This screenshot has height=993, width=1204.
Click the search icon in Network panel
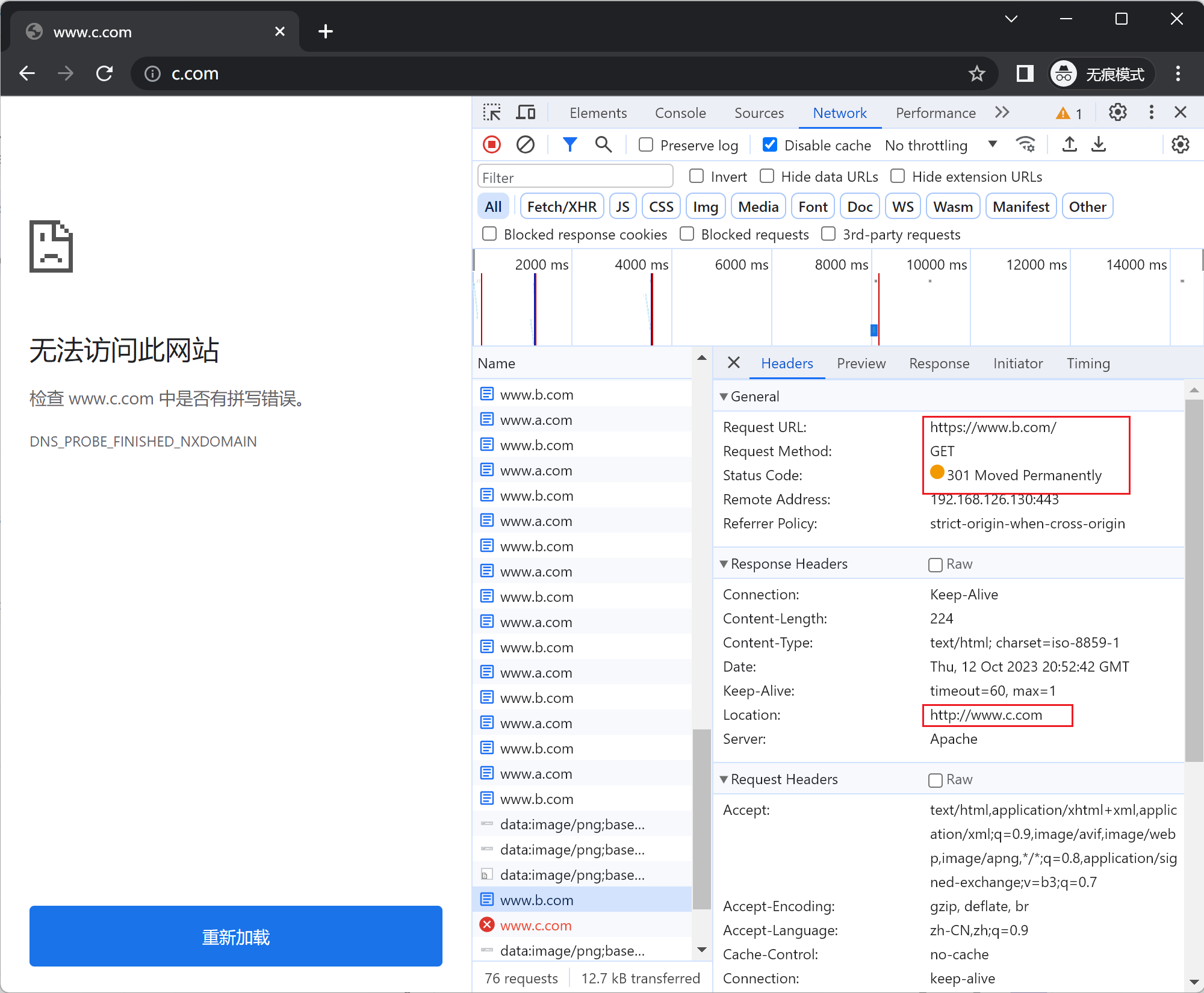tap(603, 145)
